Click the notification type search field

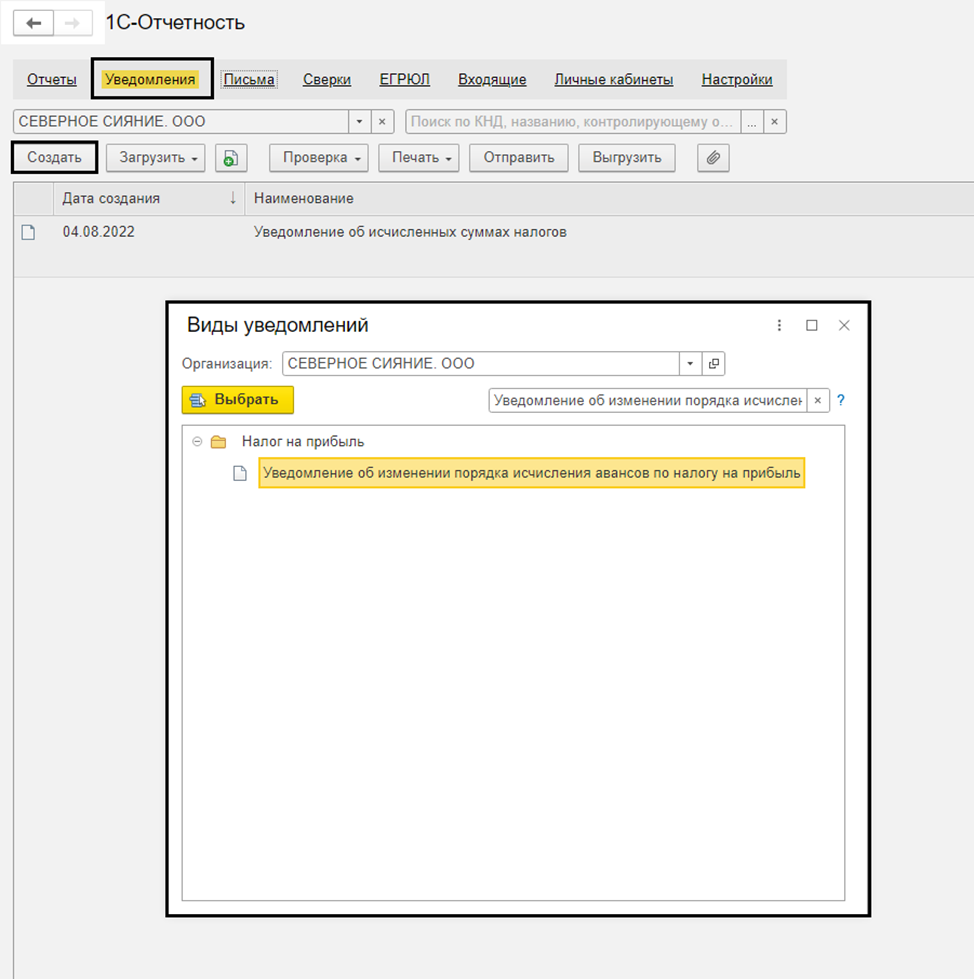(648, 401)
